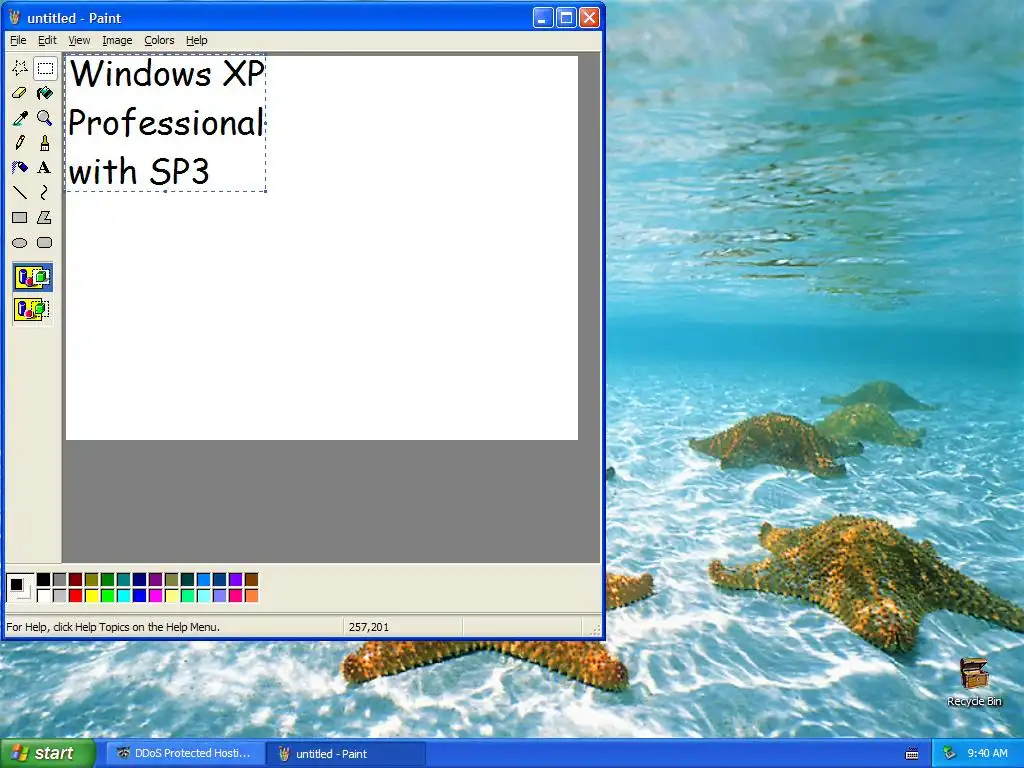Screen dimensions: 1024x768
Task: Click the 'Professional' text on the canvas
Action: 165,123
